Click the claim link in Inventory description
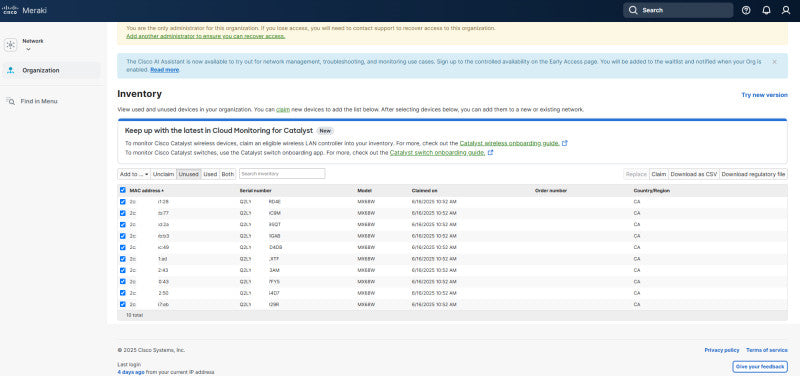Screen dimensions: 800x376 [x=283, y=110]
